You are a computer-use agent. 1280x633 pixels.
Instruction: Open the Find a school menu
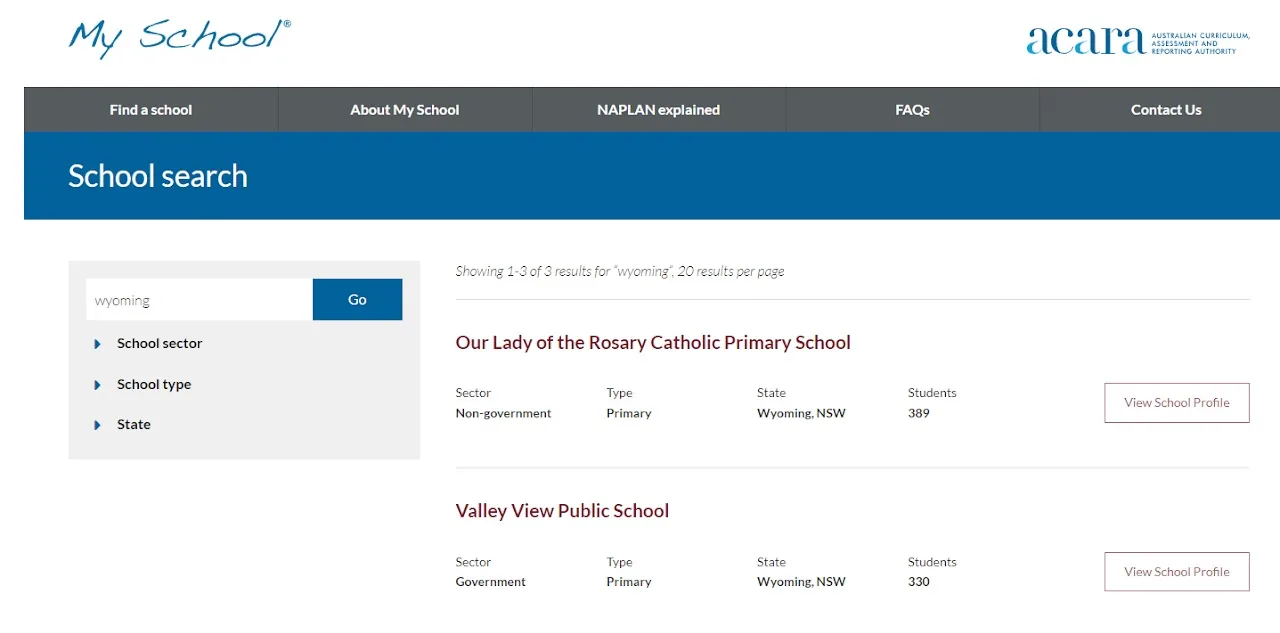click(151, 110)
